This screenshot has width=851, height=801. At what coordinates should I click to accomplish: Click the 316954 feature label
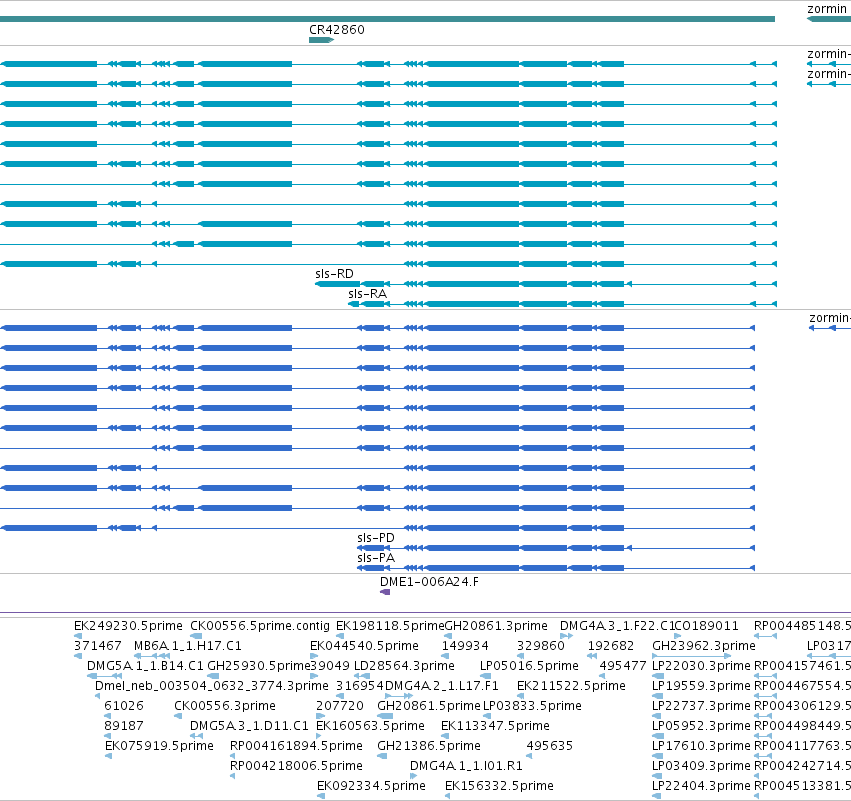pos(359,686)
